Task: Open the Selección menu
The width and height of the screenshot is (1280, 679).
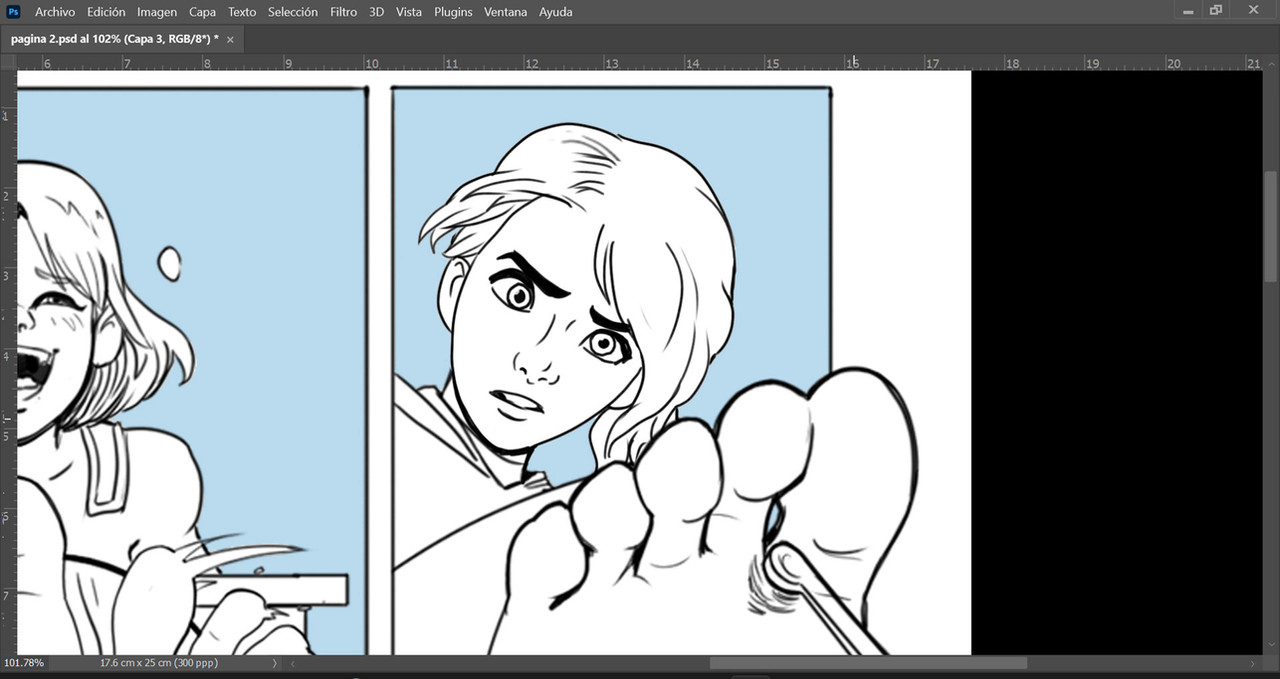Action: click(x=293, y=12)
